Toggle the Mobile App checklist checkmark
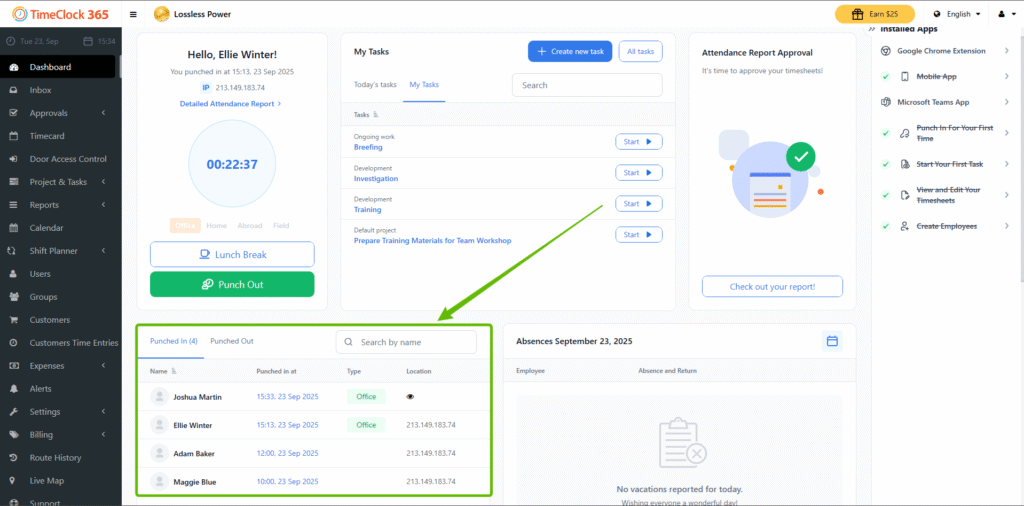Image resolution: width=1024 pixels, height=506 pixels. click(886, 76)
